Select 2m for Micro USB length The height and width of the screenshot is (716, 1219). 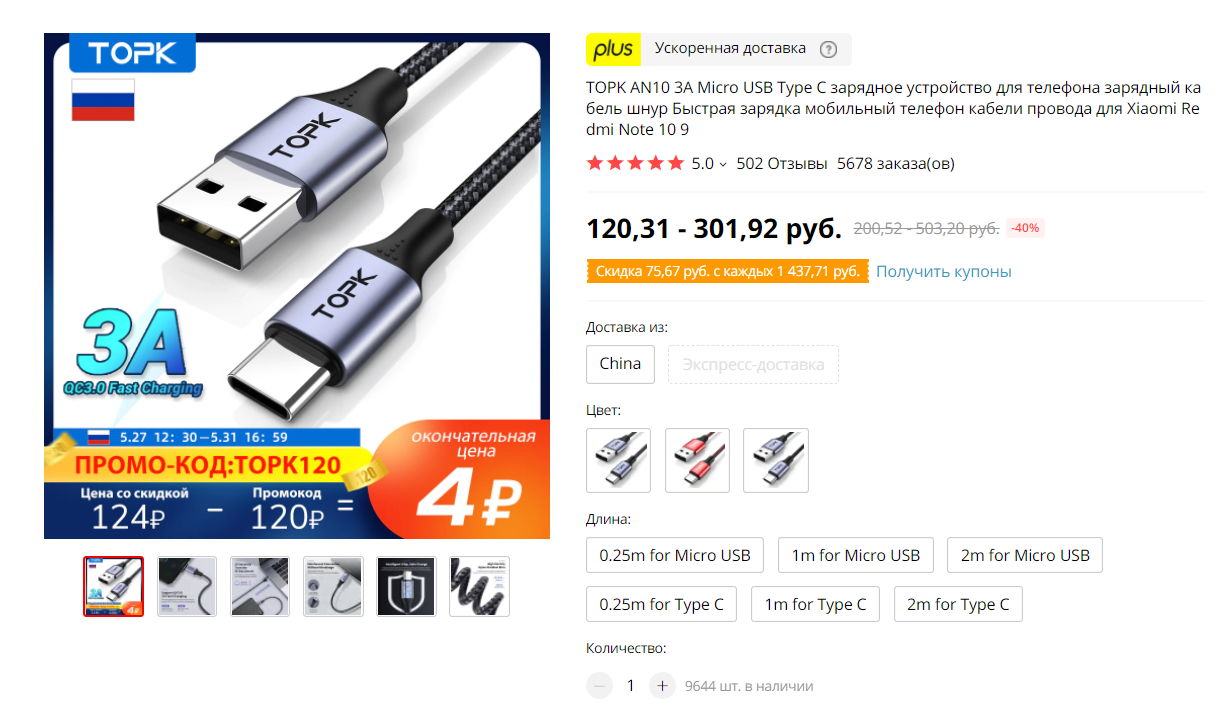(x=1025, y=555)
